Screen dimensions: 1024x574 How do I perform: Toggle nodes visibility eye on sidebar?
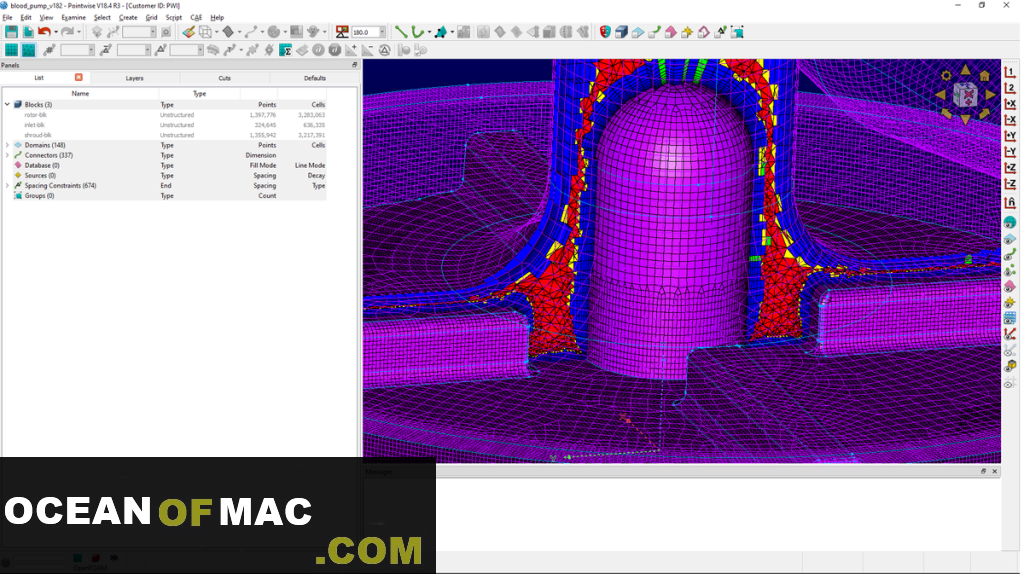point(1010,271)
